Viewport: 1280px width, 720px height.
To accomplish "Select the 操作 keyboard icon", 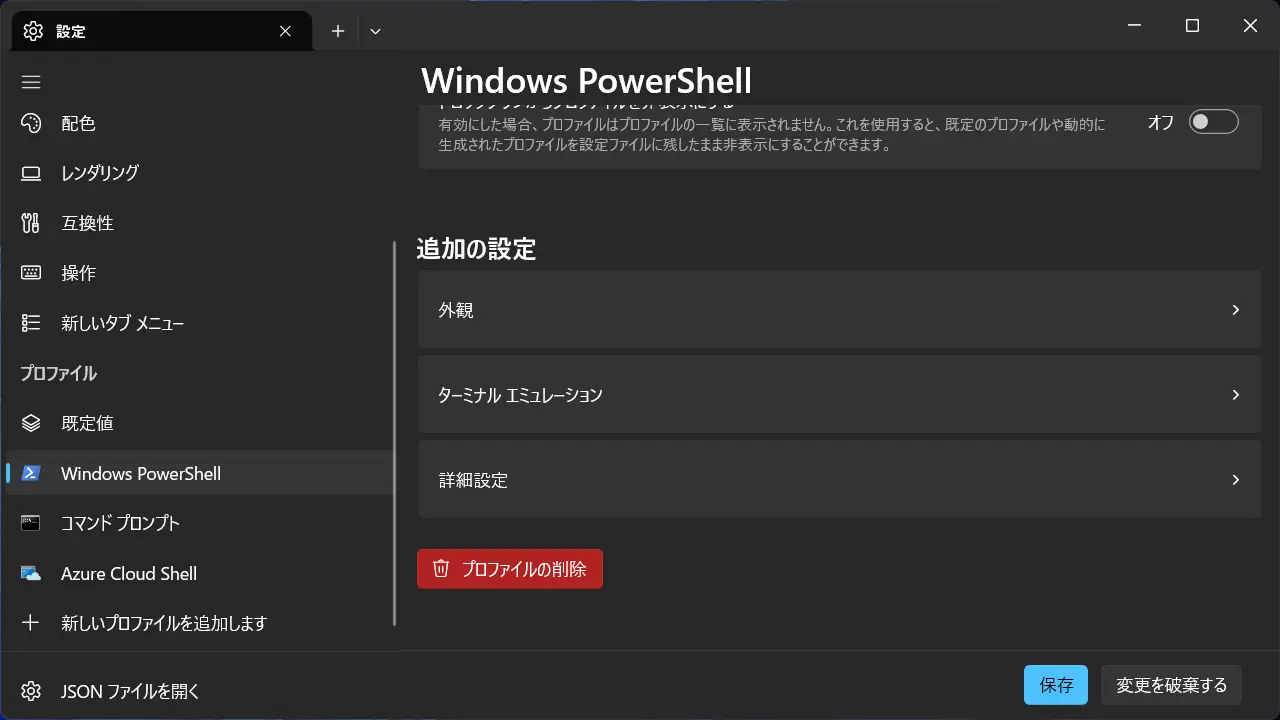I will coord(31,273).
